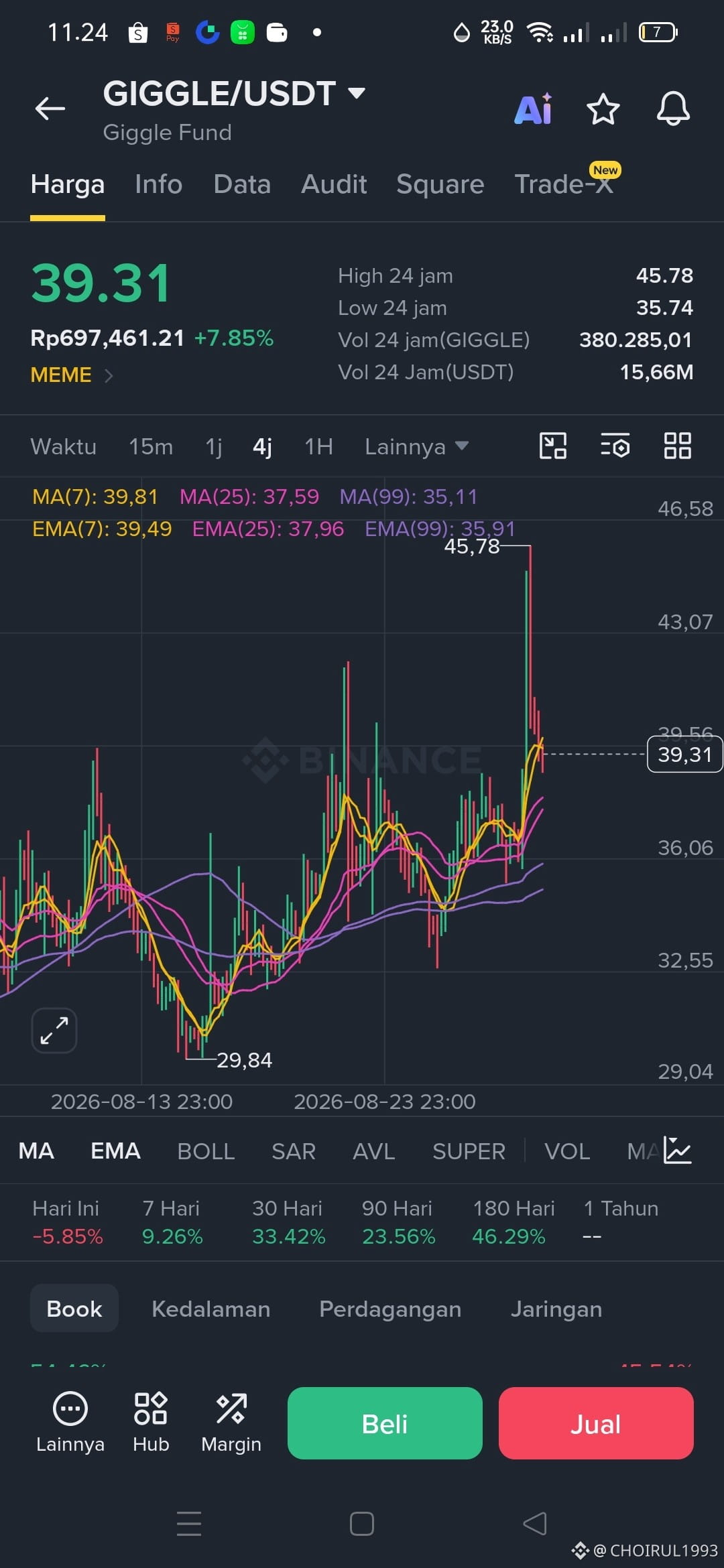Screen dimensions: 724x1568
Task: Toggle the VOL sub-indicator
Action: 567,1151
